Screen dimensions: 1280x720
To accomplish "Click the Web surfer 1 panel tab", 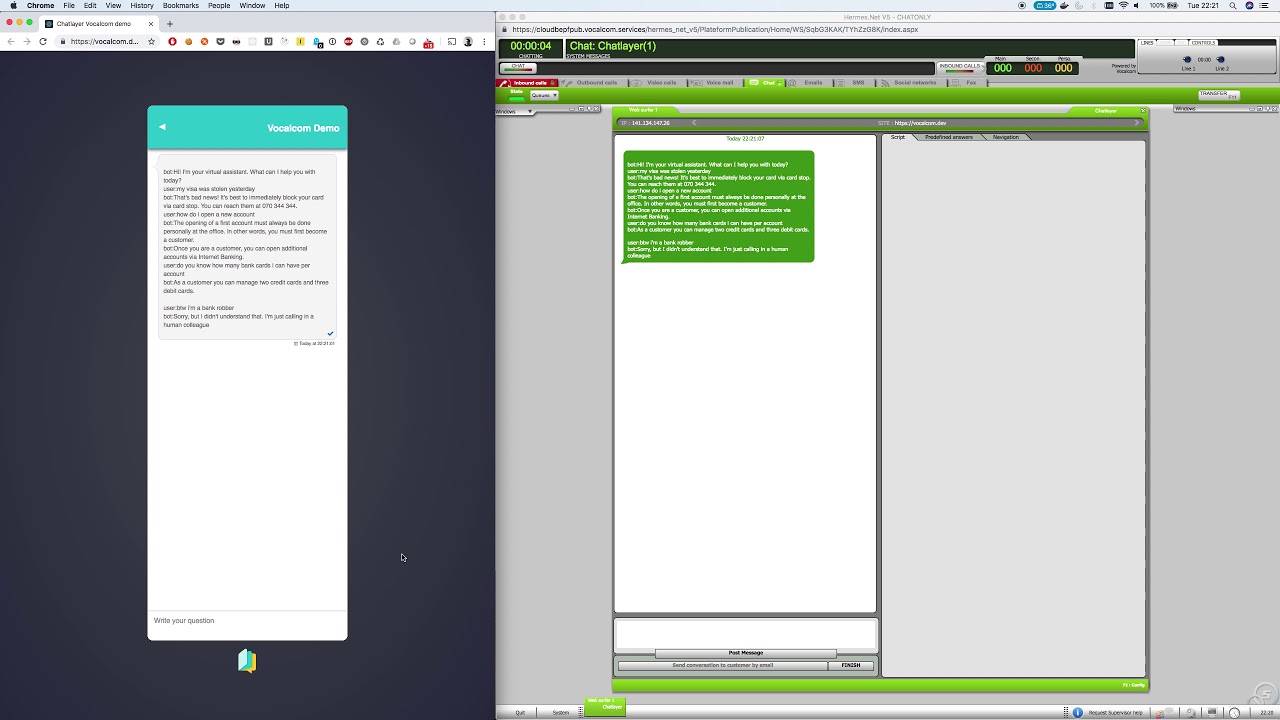I will pos(643,110).
